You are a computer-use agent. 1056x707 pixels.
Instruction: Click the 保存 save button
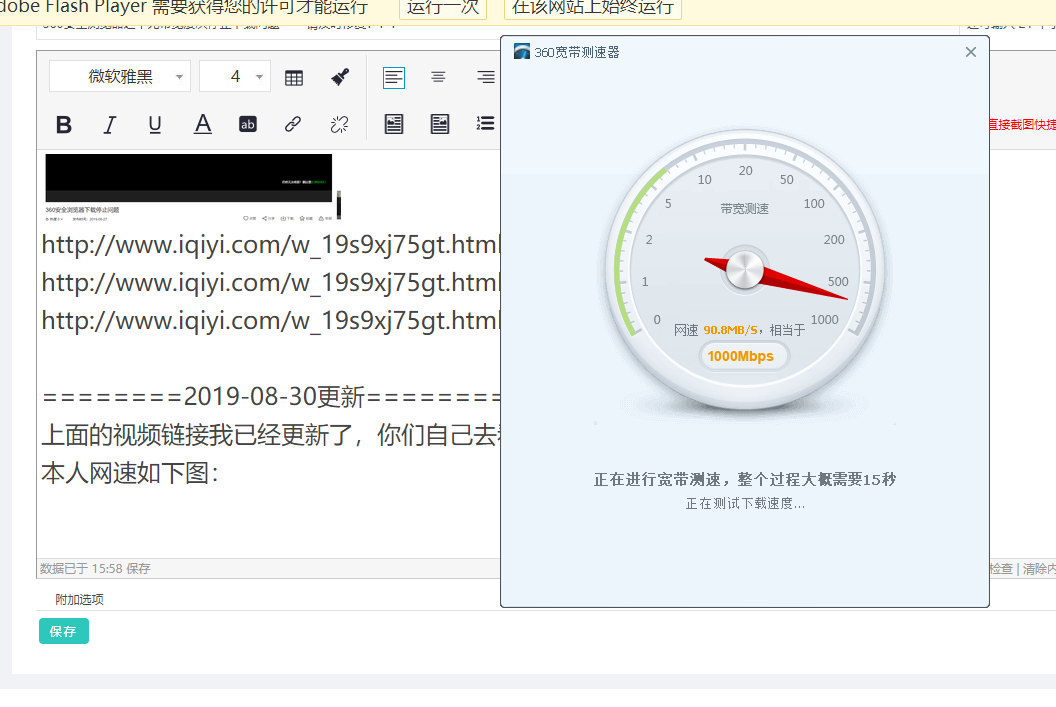tap(63, 632)
